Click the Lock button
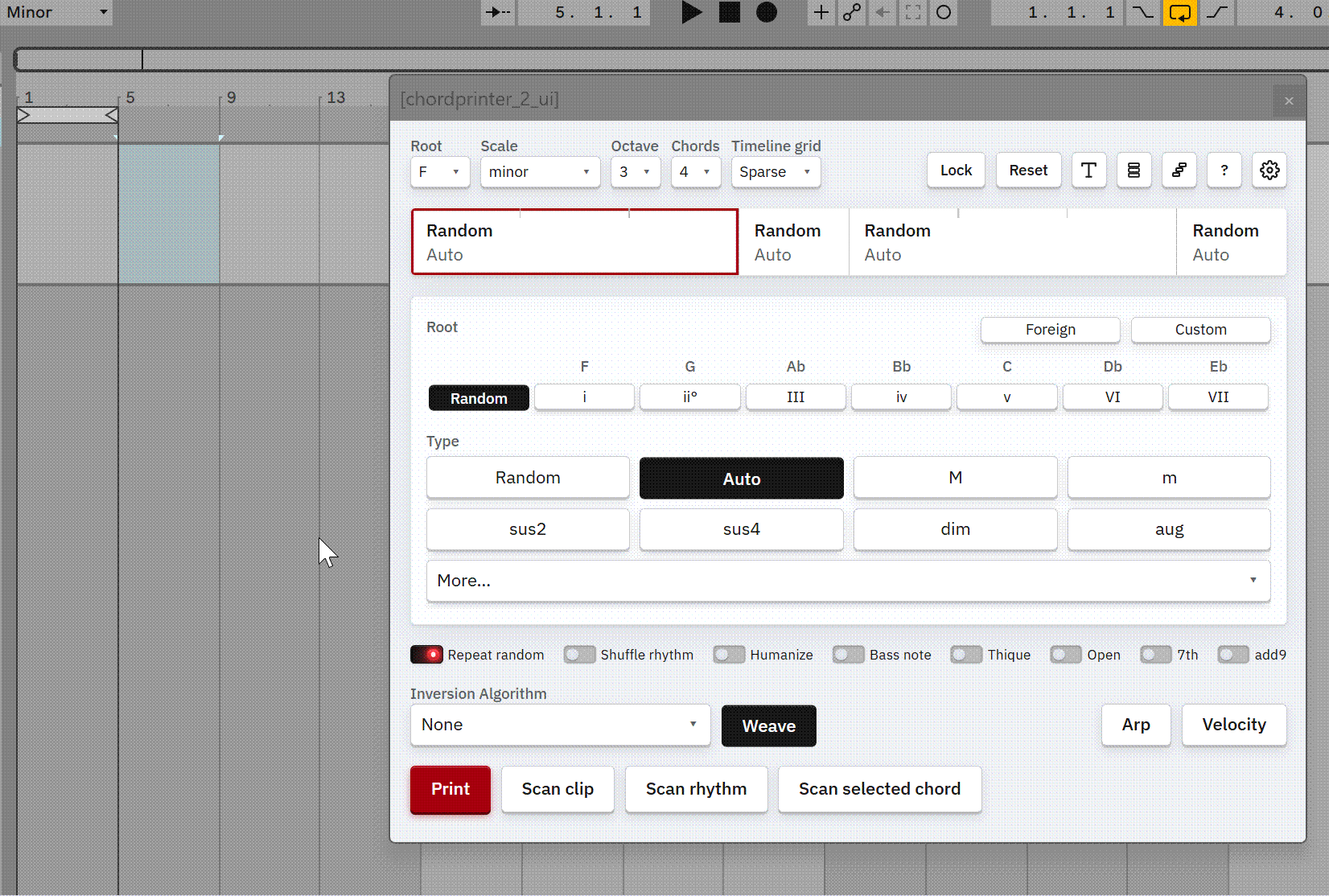 click(x=956, y=171)
